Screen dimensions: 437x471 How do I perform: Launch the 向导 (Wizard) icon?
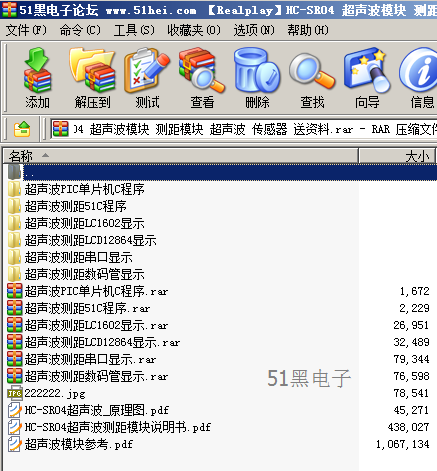pyautogui.click(x=367, y=78)
